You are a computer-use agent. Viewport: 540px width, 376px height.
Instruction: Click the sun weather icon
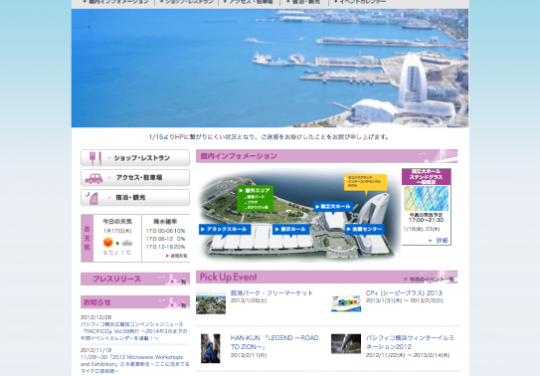pyautogui.click(x=108, y=242)
